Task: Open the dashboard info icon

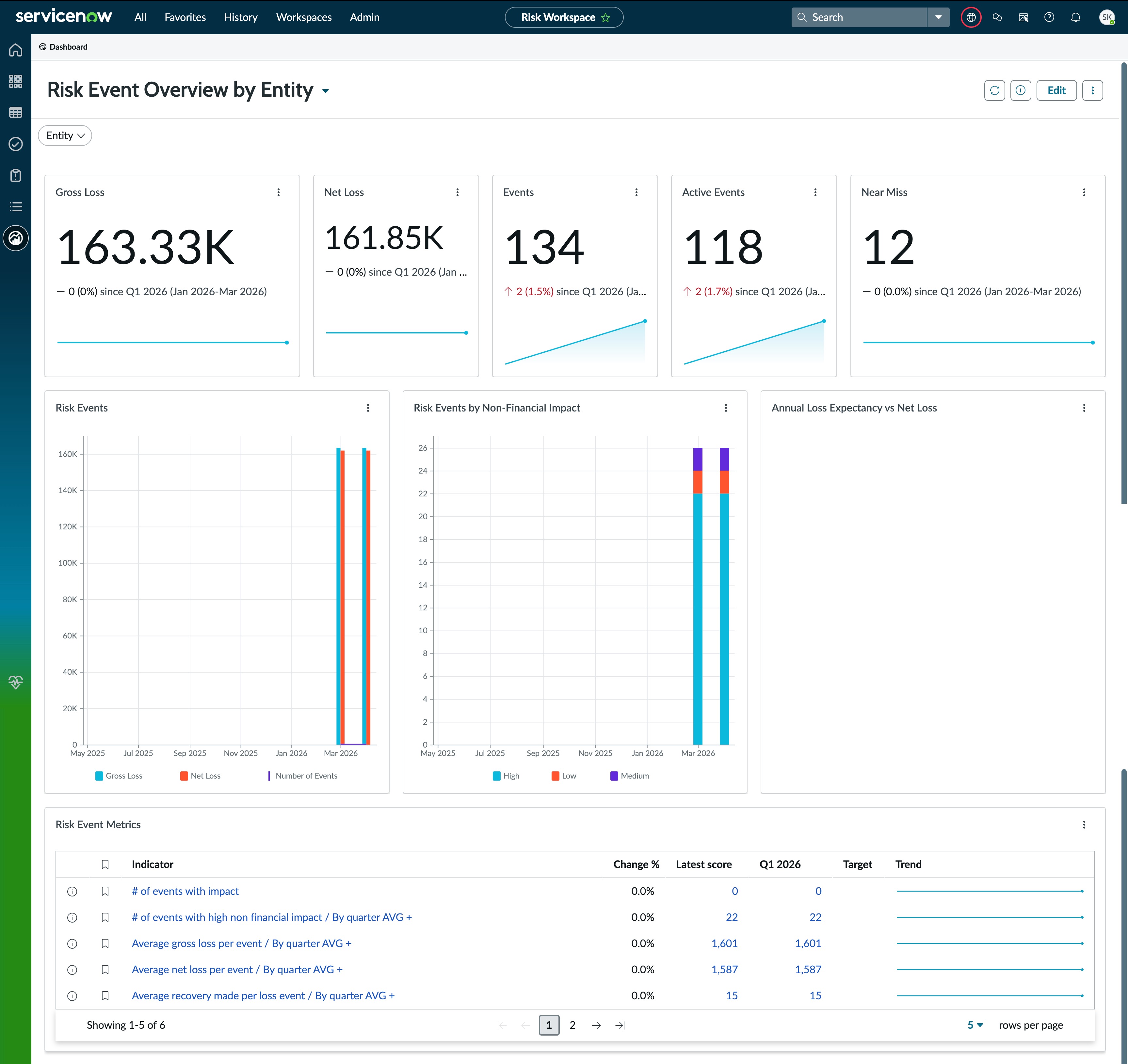Action: pyautogui.click(x=1020, y=90)
